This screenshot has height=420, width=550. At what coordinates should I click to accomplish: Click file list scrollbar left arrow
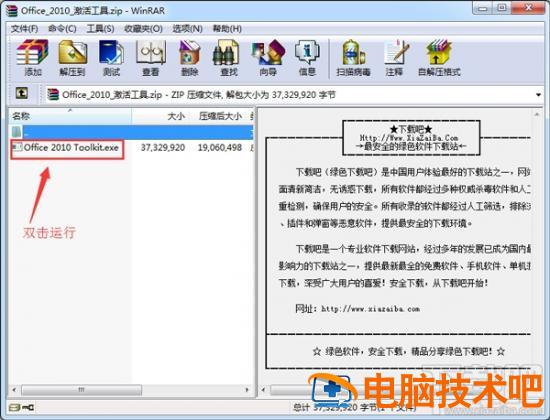tap(14, 389)
